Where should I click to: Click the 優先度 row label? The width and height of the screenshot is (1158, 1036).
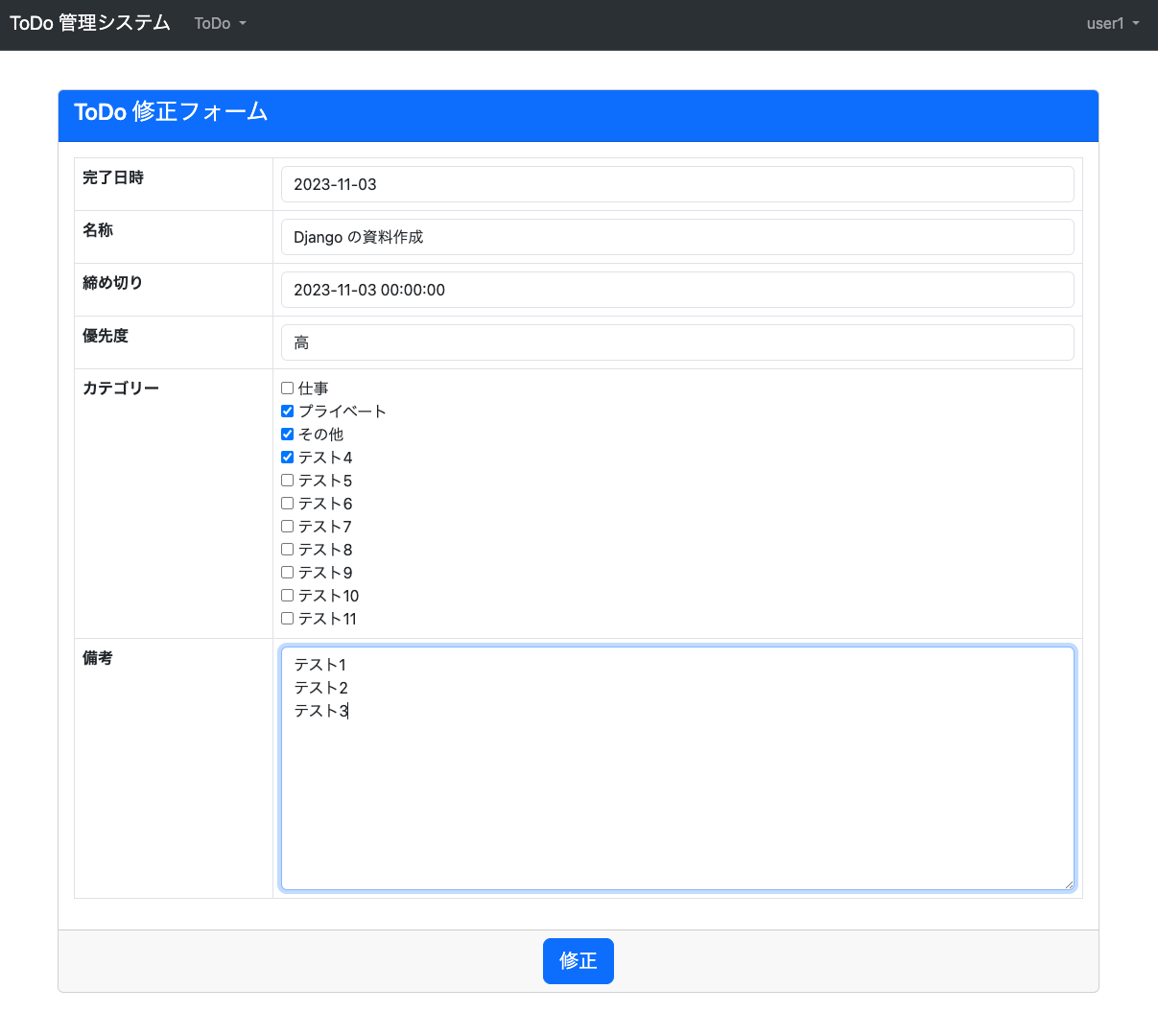pos(106,336)
